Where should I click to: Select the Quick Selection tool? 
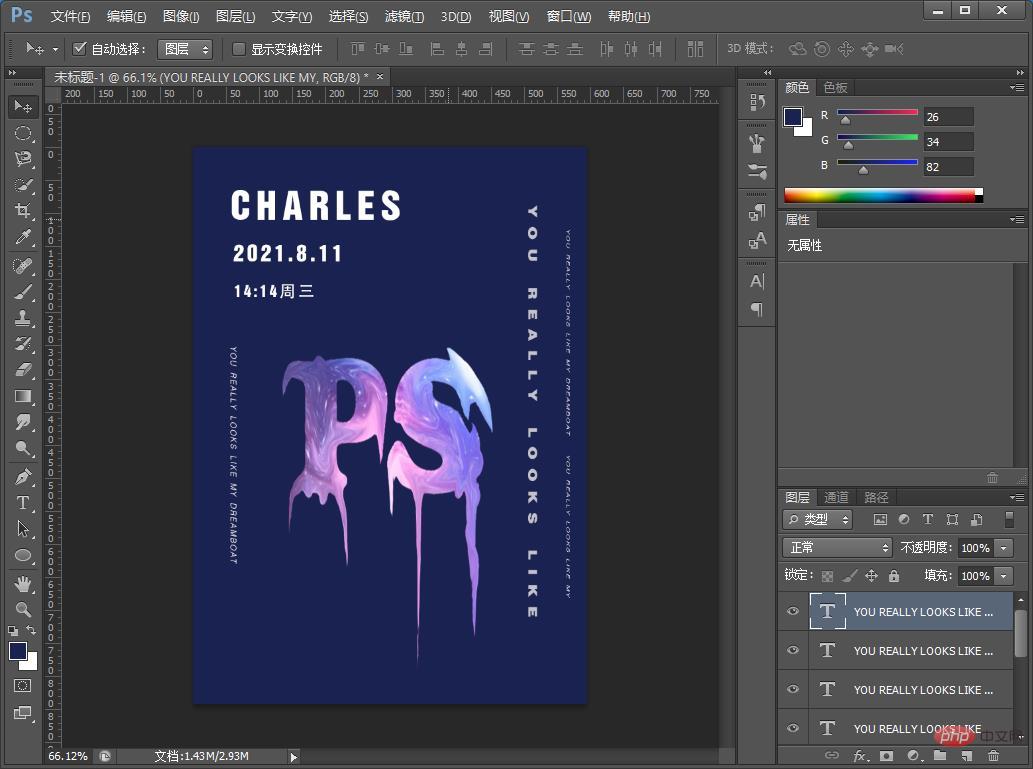point(23,185)
